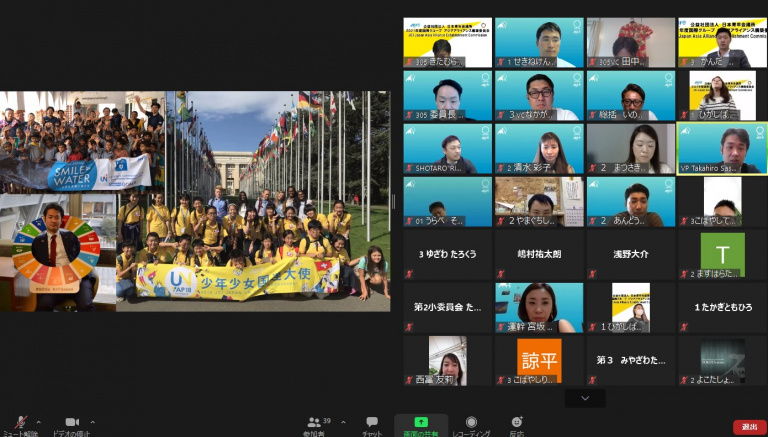
Task: Expand audio options arrow beside microphone
Action: click(x=40, y=421)
